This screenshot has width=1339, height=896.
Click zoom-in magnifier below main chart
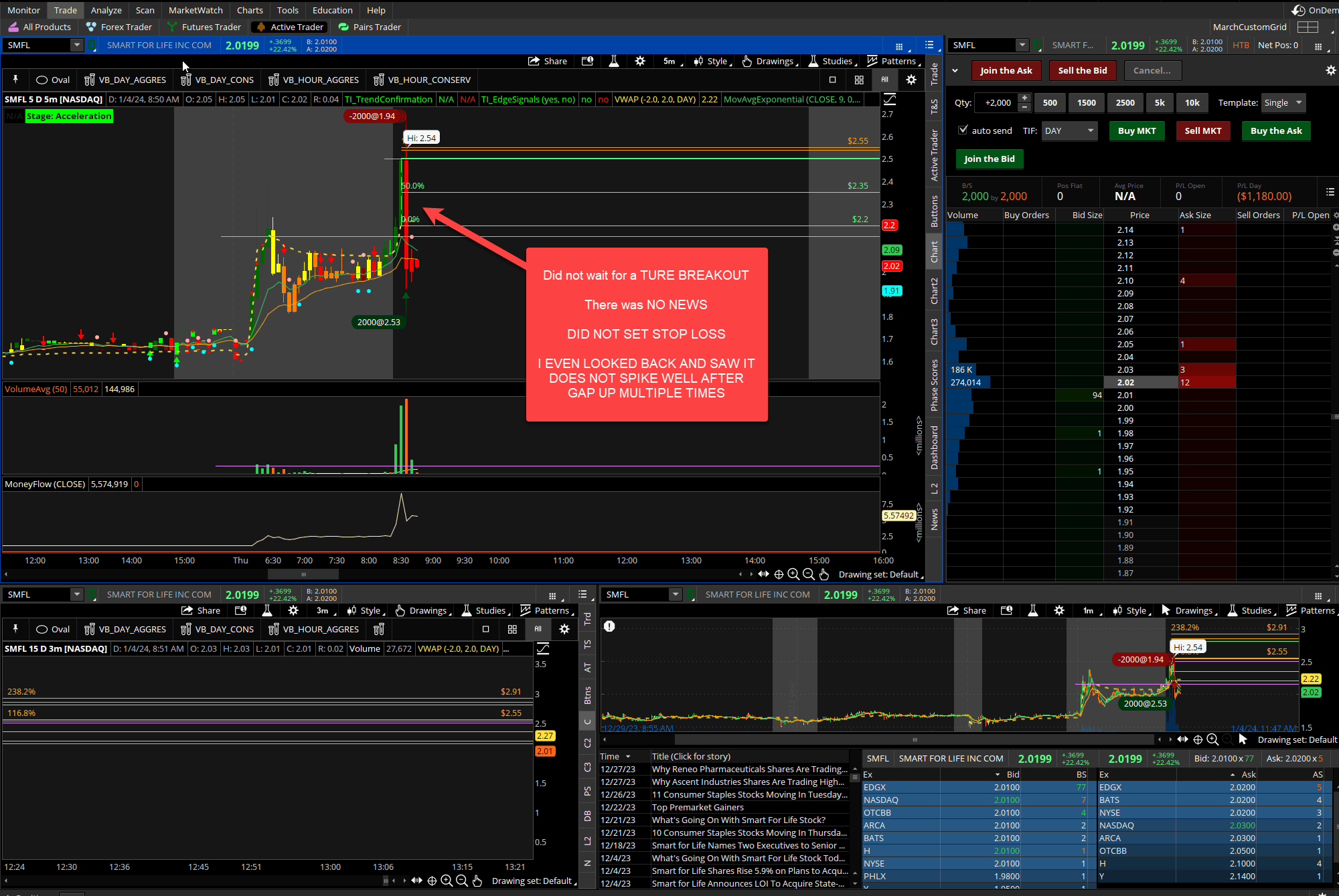[x=793, y=574]
